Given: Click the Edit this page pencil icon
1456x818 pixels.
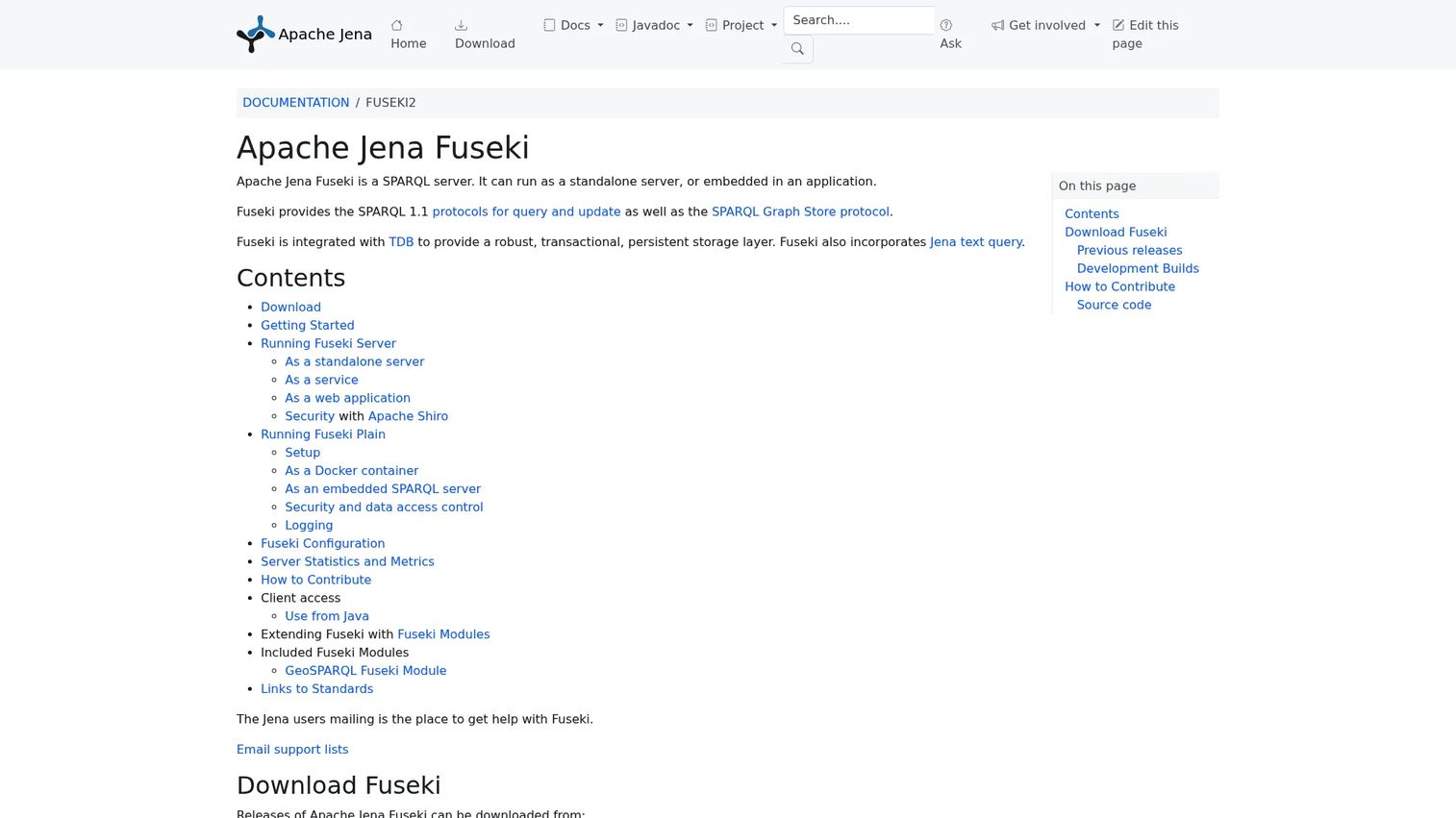Looking at the screenshot, I should pos(1118,25).
